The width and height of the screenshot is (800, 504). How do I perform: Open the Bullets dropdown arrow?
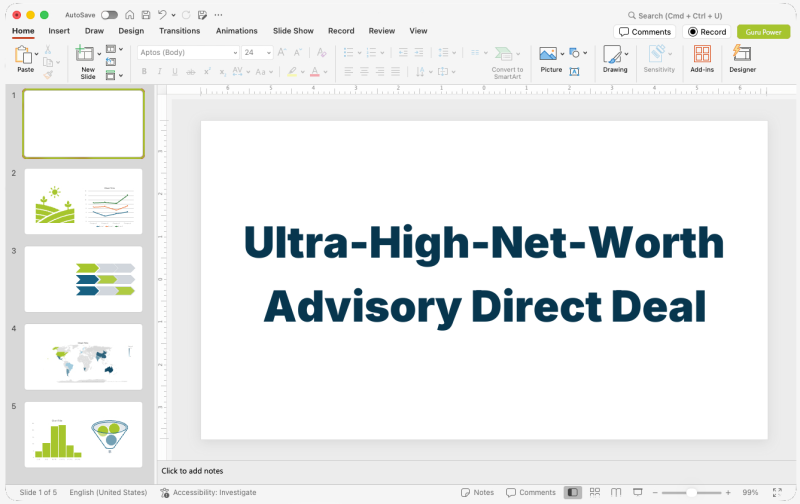360,53
